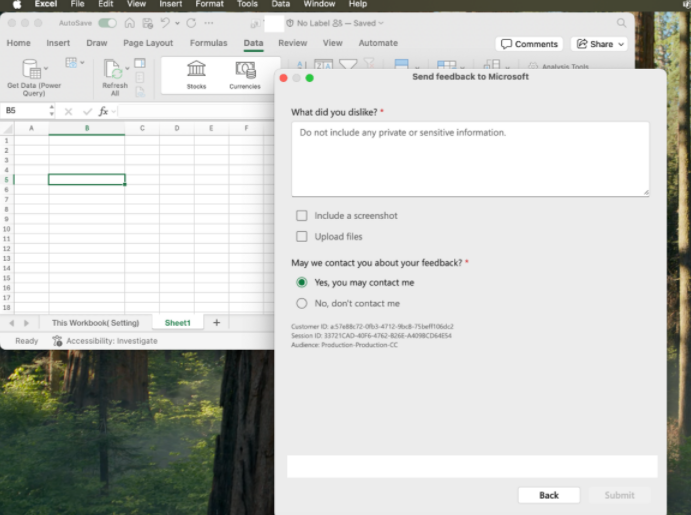Switch to the Home ribbon tab

point(19,43)
